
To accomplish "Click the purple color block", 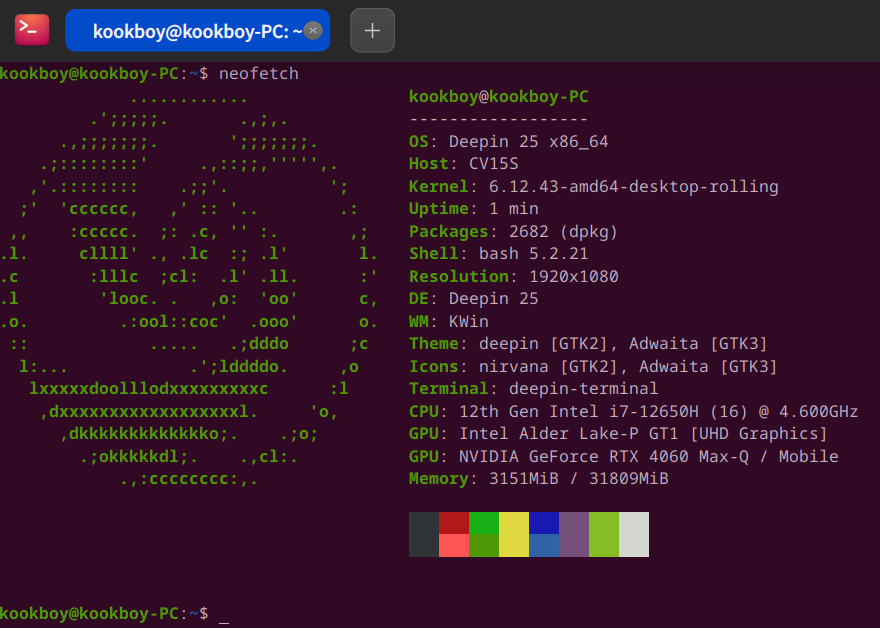I will (574, 534).
